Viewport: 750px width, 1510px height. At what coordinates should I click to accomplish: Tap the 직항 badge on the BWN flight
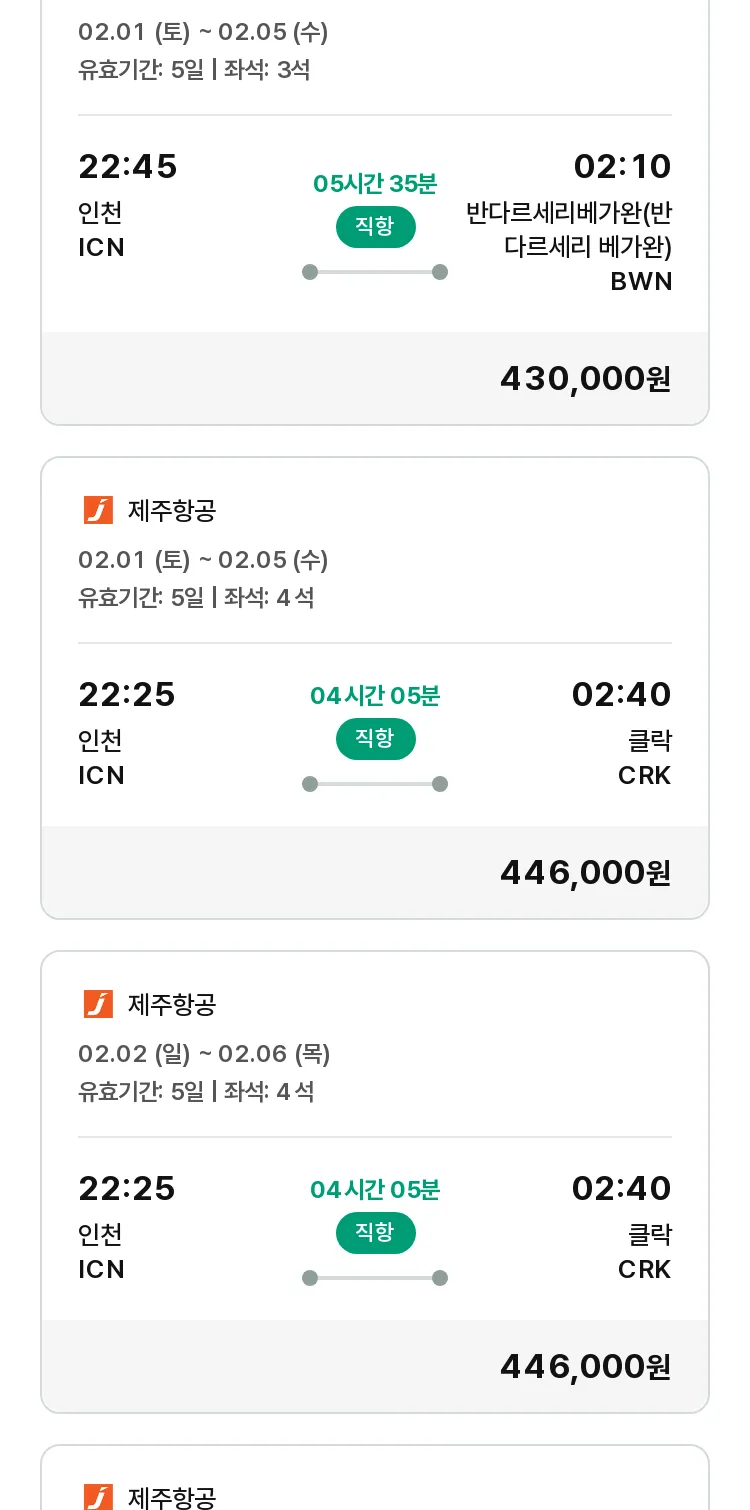click(x=375, y=227)
